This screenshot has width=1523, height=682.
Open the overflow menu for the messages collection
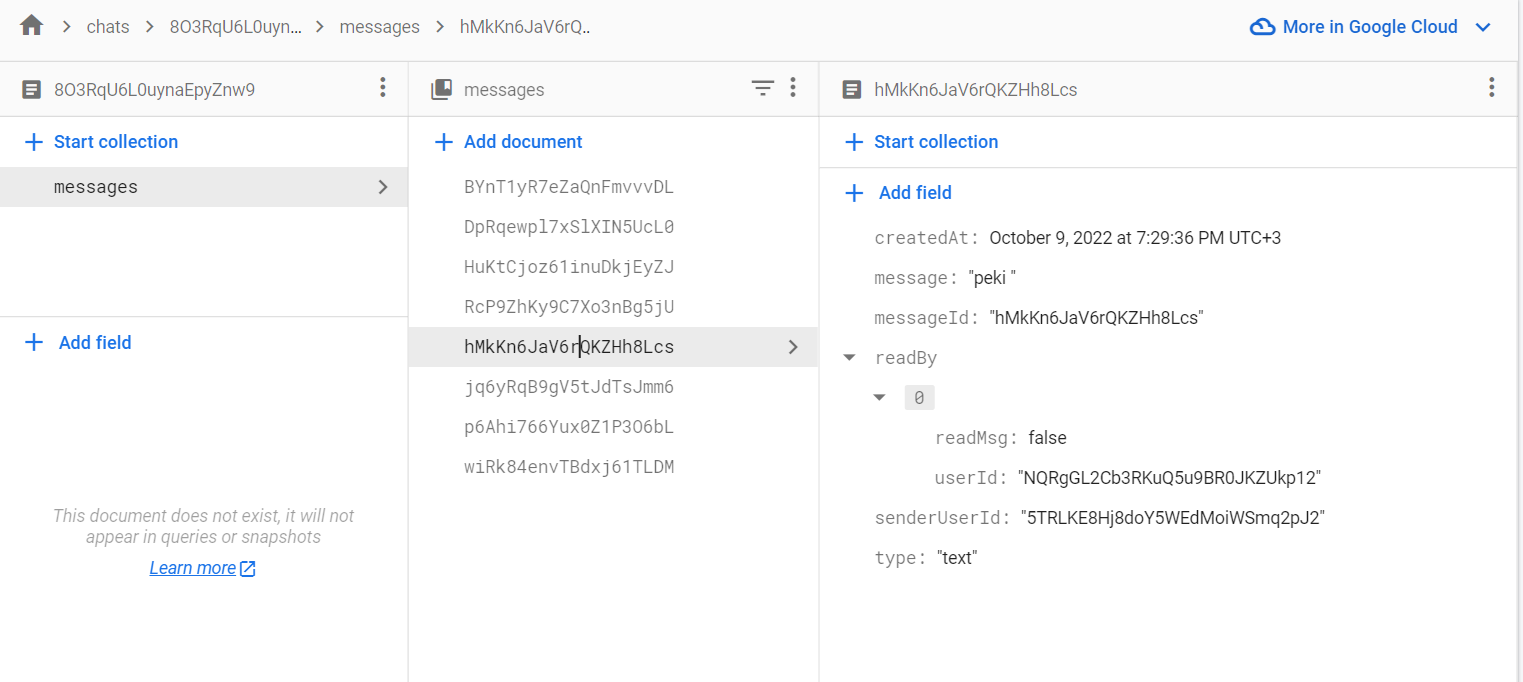coord(793,88)
